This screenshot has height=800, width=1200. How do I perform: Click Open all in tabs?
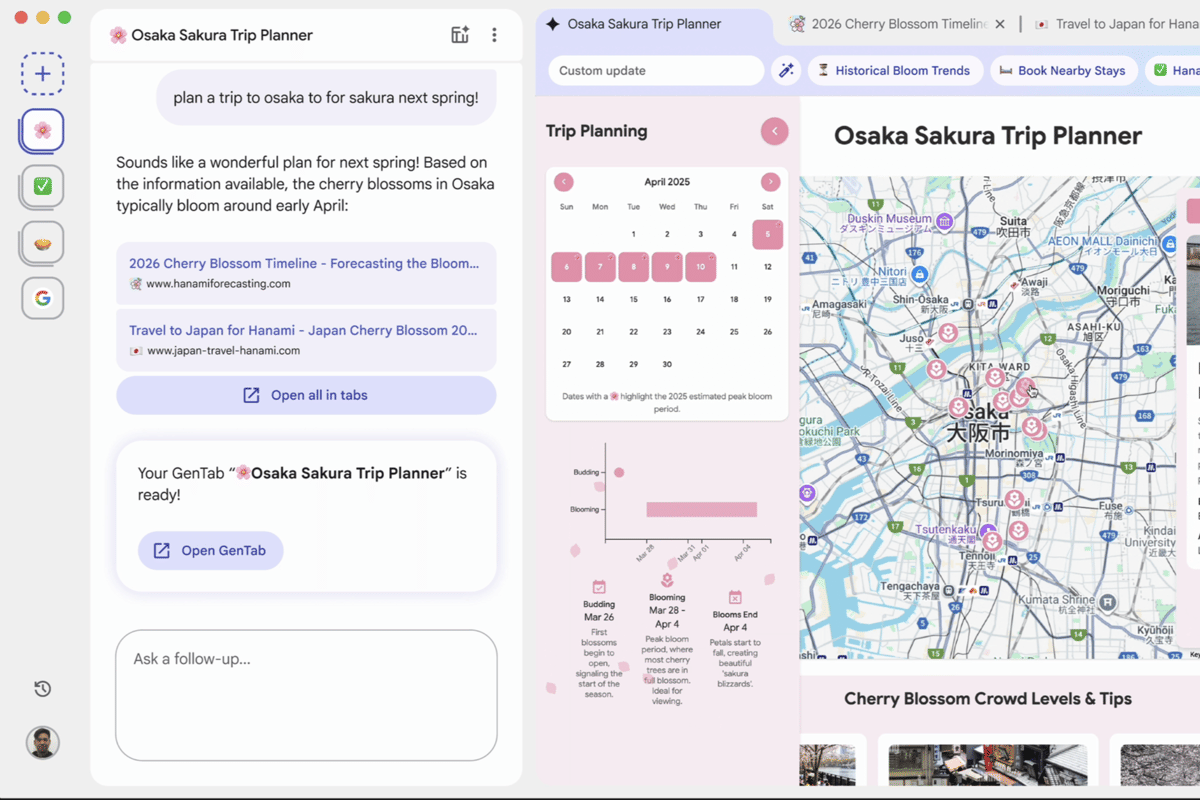[306, 395]
